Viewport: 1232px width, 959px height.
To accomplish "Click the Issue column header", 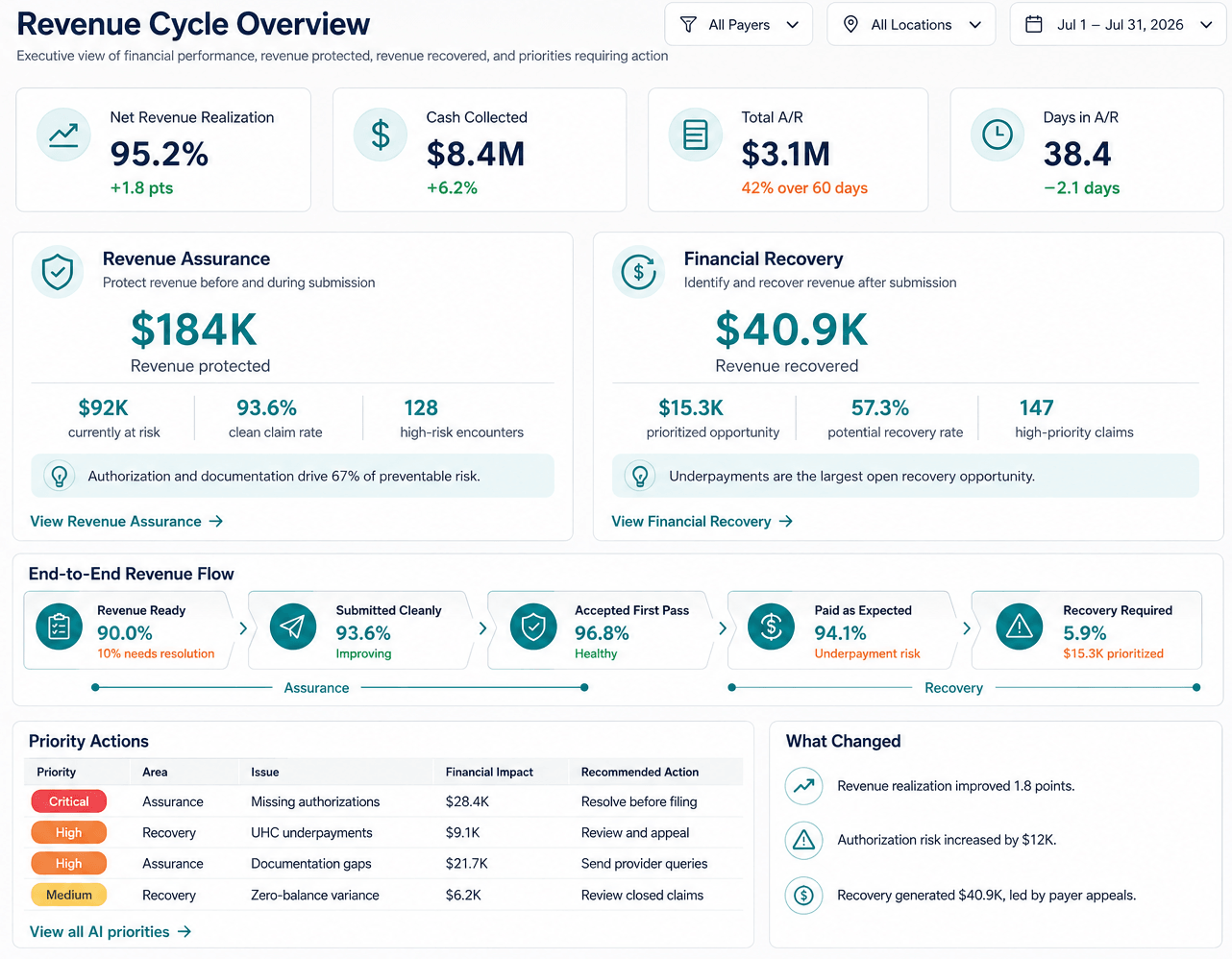I will pyautogui.click(x=265, y=772).
